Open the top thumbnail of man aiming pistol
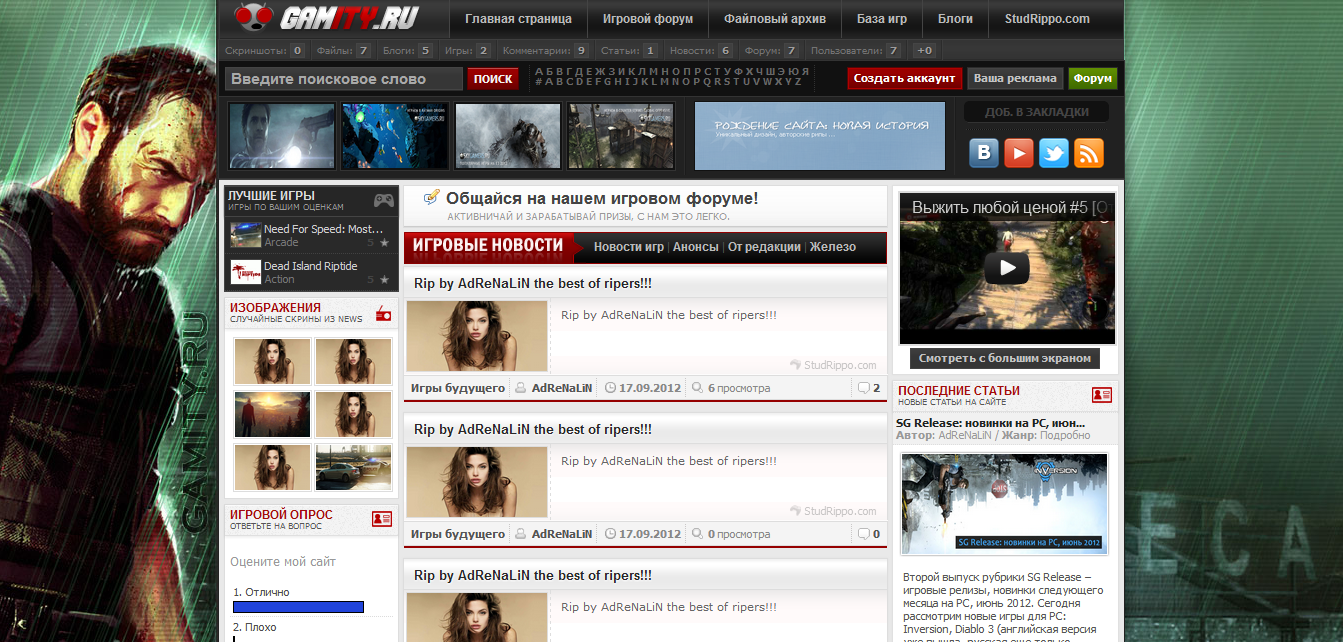The height and width of the screenshot is (642, 1343). [x=282, y=135]
